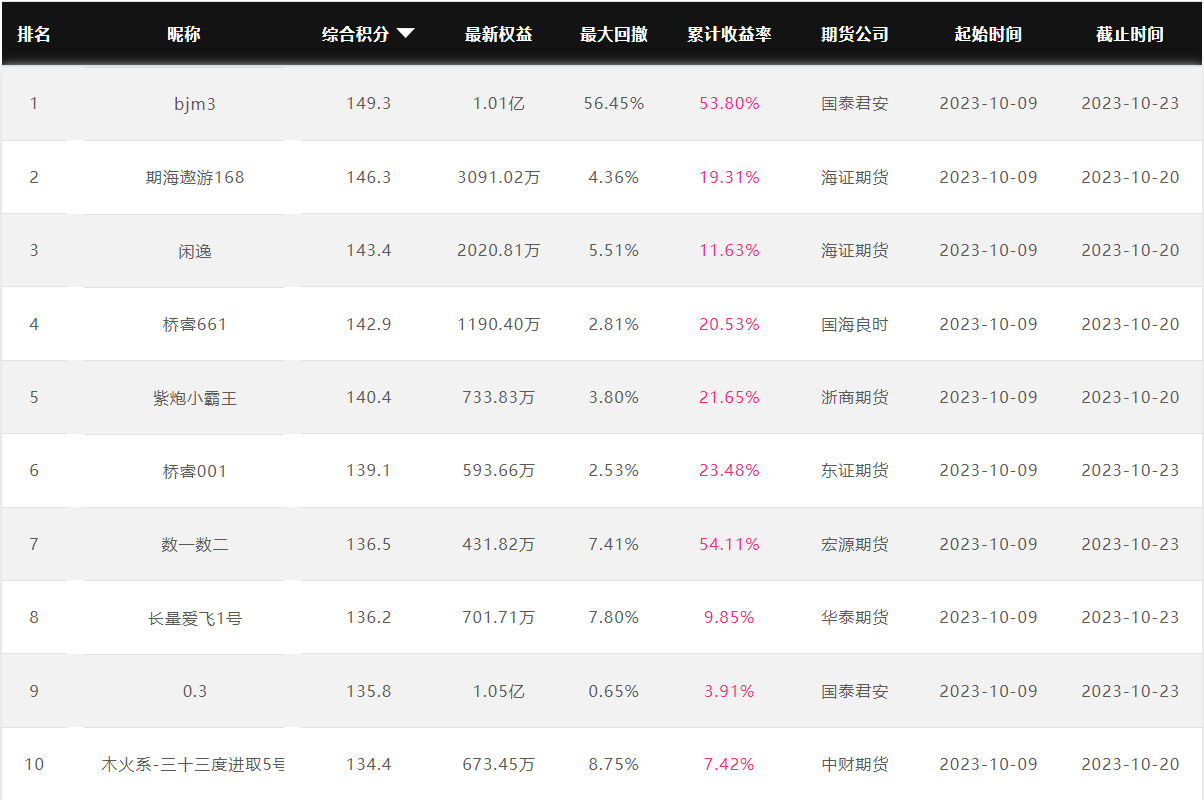Open the 数一数二 nickname entry
Screen dimensions: 1204x800
pyautogui.click(x=195, y=545)
